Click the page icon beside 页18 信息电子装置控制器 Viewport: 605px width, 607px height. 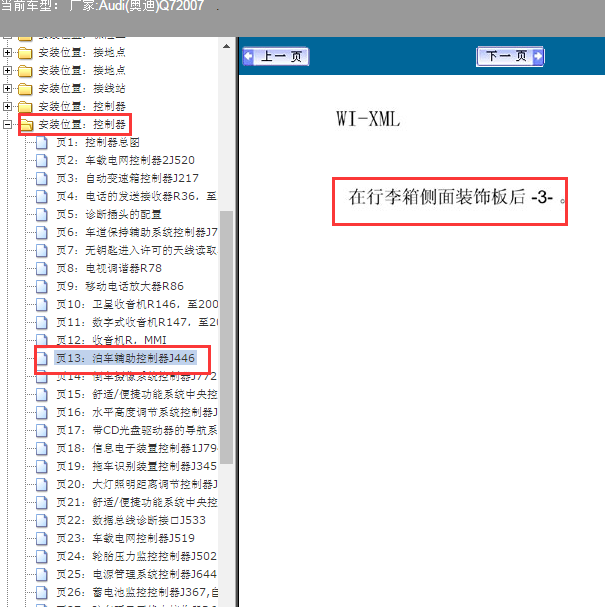pos(42,448)
